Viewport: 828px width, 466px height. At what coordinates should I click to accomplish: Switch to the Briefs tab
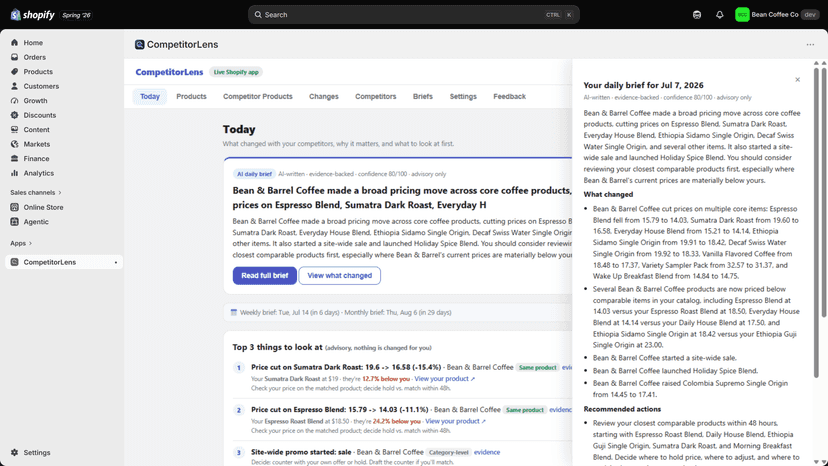[422, 97]
